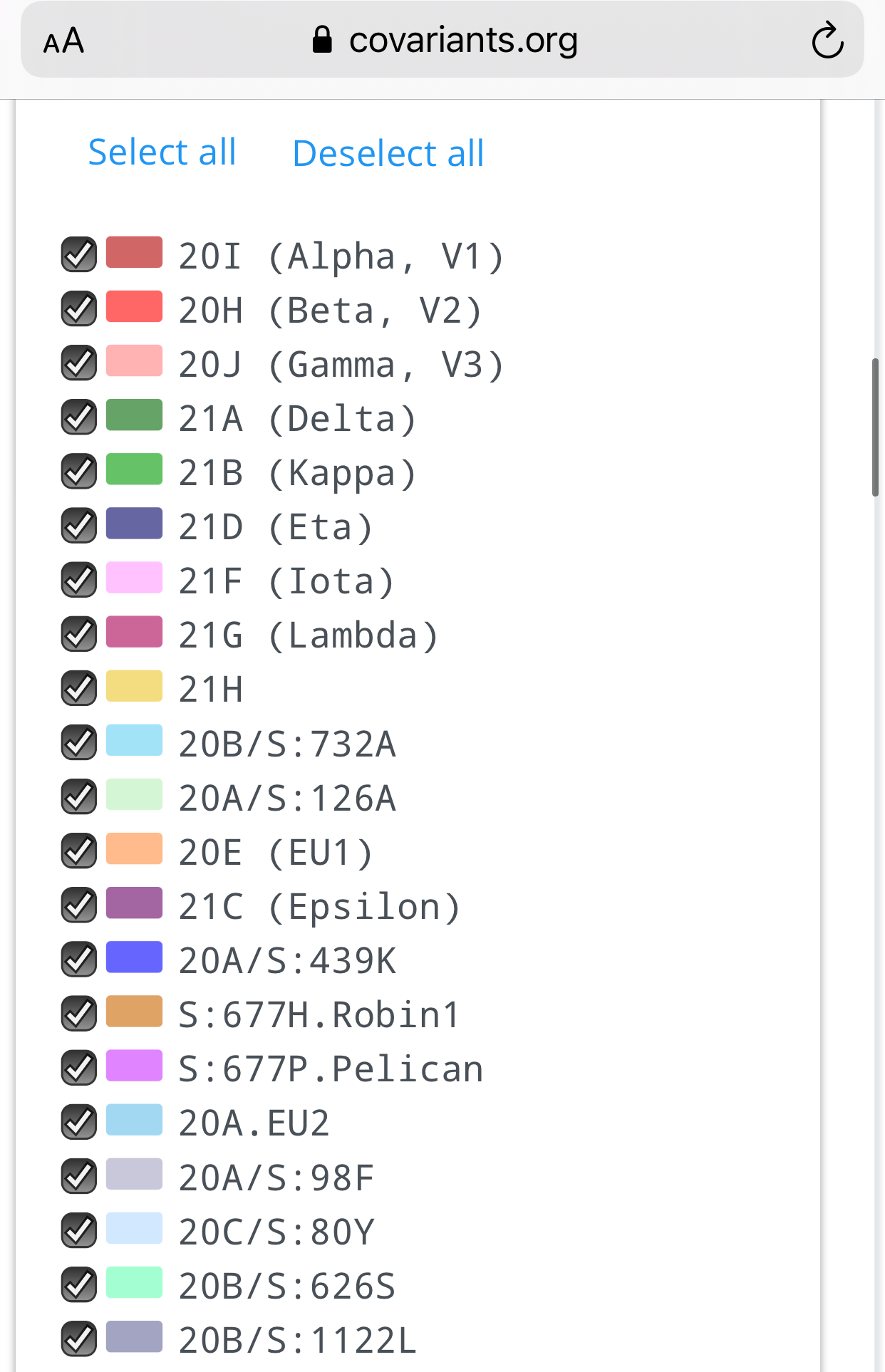Open the AA reader text size menu

(x=63, y=41)
